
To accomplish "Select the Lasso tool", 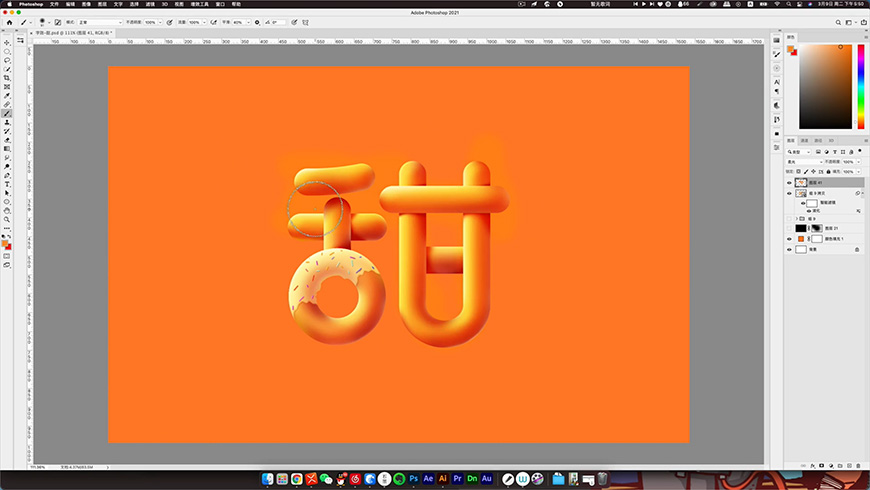I will [x=7, y=60].
